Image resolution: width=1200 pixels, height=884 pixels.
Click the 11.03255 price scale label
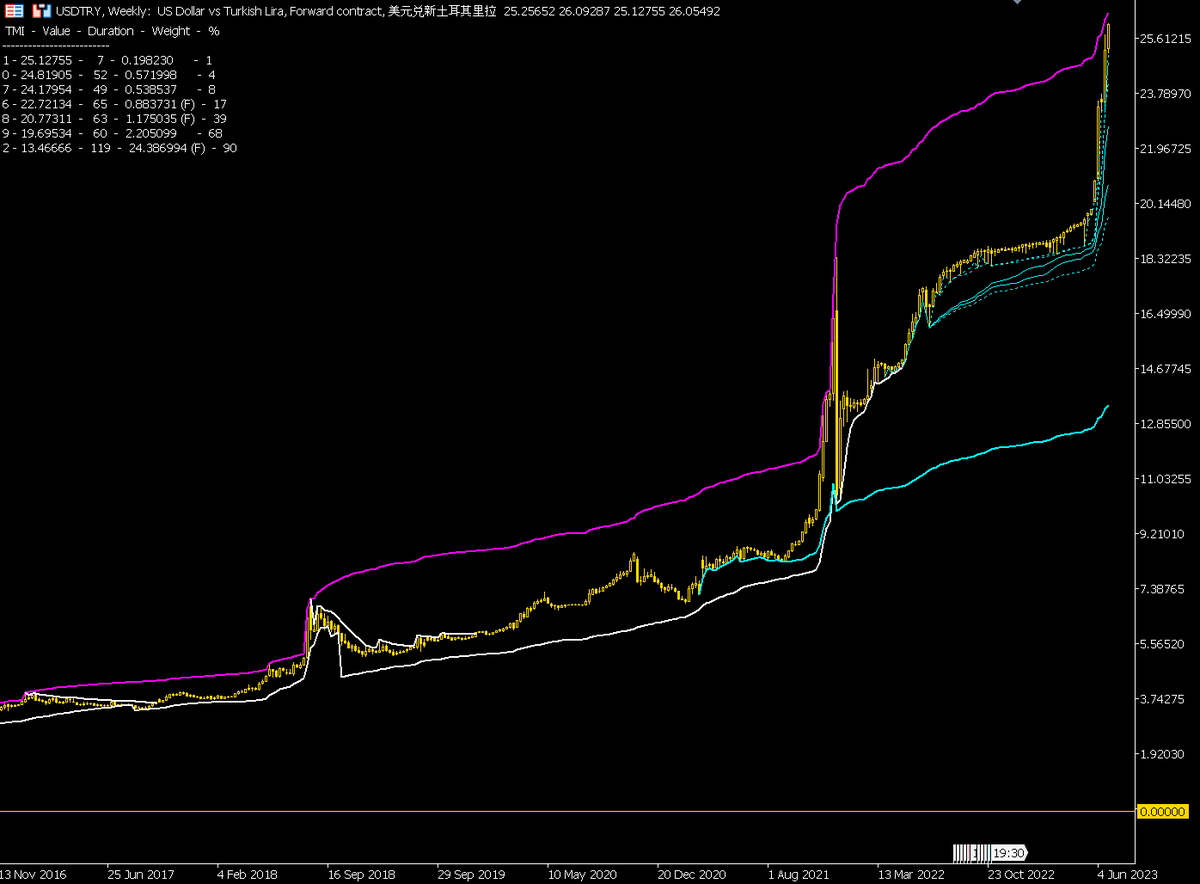(x=1166, y=480)
